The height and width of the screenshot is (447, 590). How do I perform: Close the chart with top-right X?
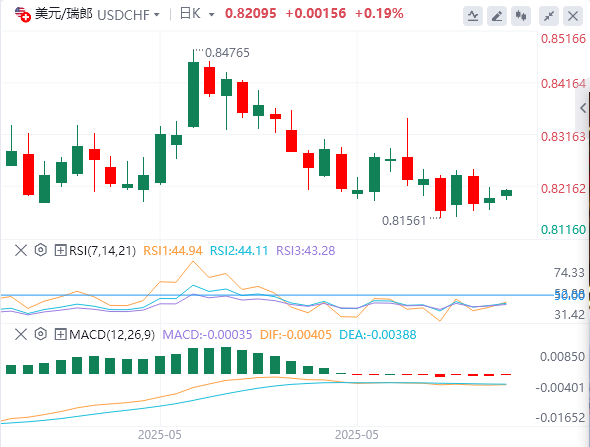tap(573, 16)
